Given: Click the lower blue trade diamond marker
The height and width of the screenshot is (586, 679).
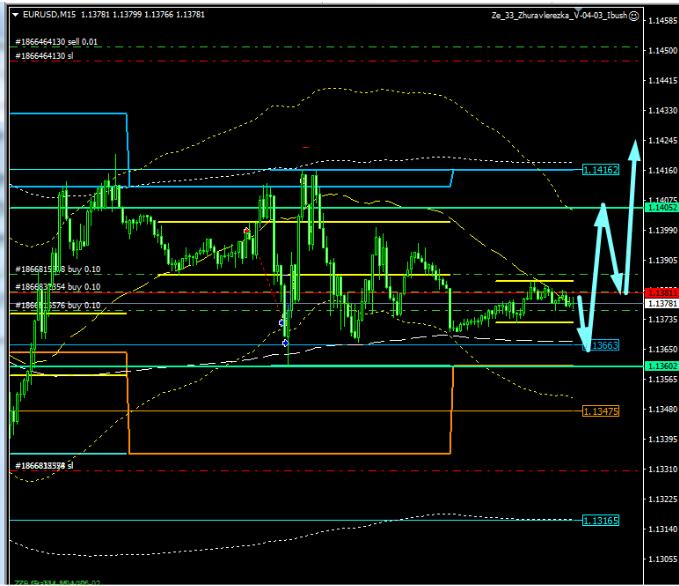Looking at the screenshot, I should click(x=285, y=343).
